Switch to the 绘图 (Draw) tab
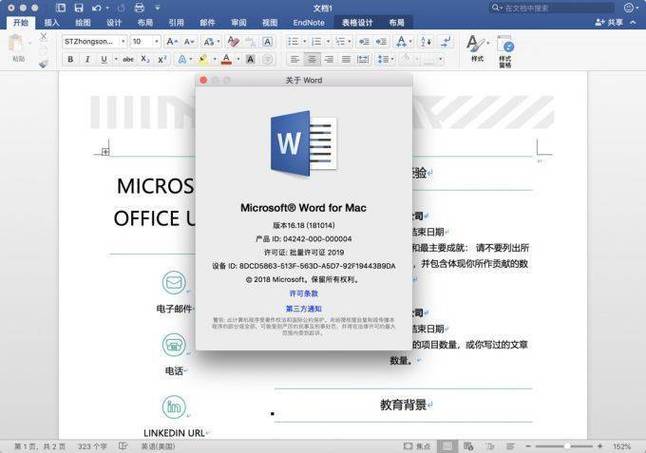Image resolution: width=646 pixels, height=453 pixels. click(83, 23)
